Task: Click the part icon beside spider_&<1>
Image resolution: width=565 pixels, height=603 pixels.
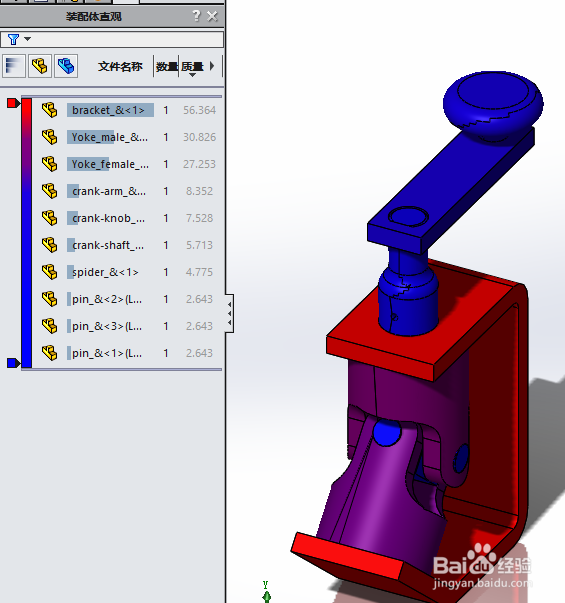Action: tap(50, 272)
